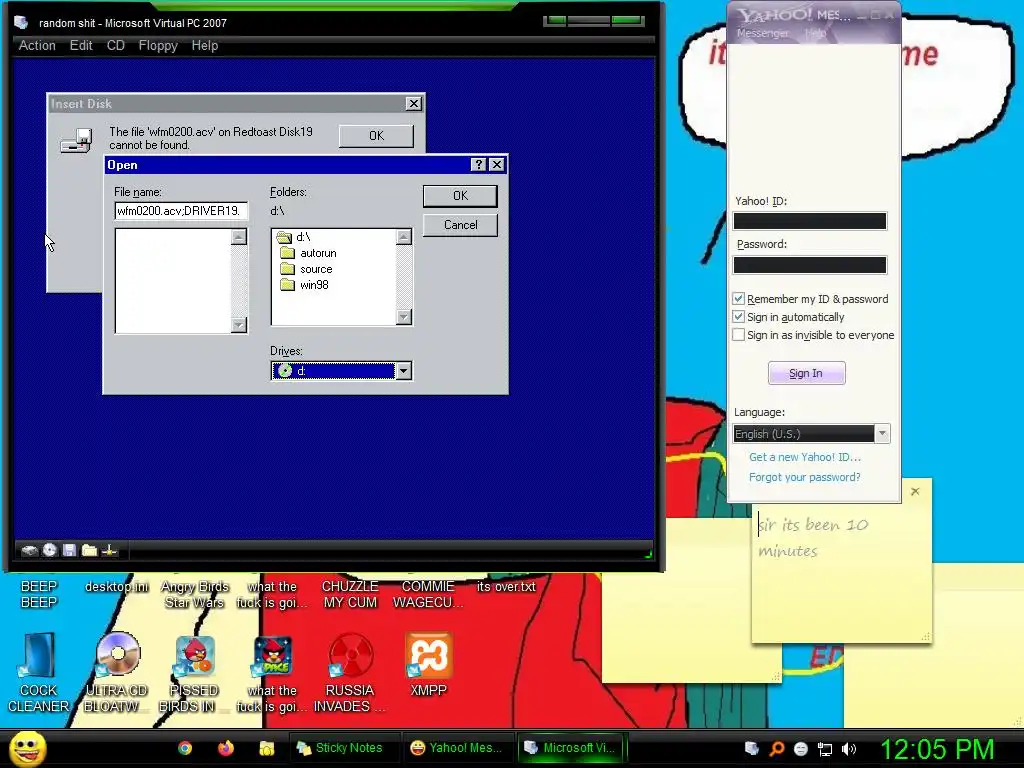The width and height of the screenshot is (1024, 768).
Task: Click the smiley face Start button
Action: click(x=27, y=748)
